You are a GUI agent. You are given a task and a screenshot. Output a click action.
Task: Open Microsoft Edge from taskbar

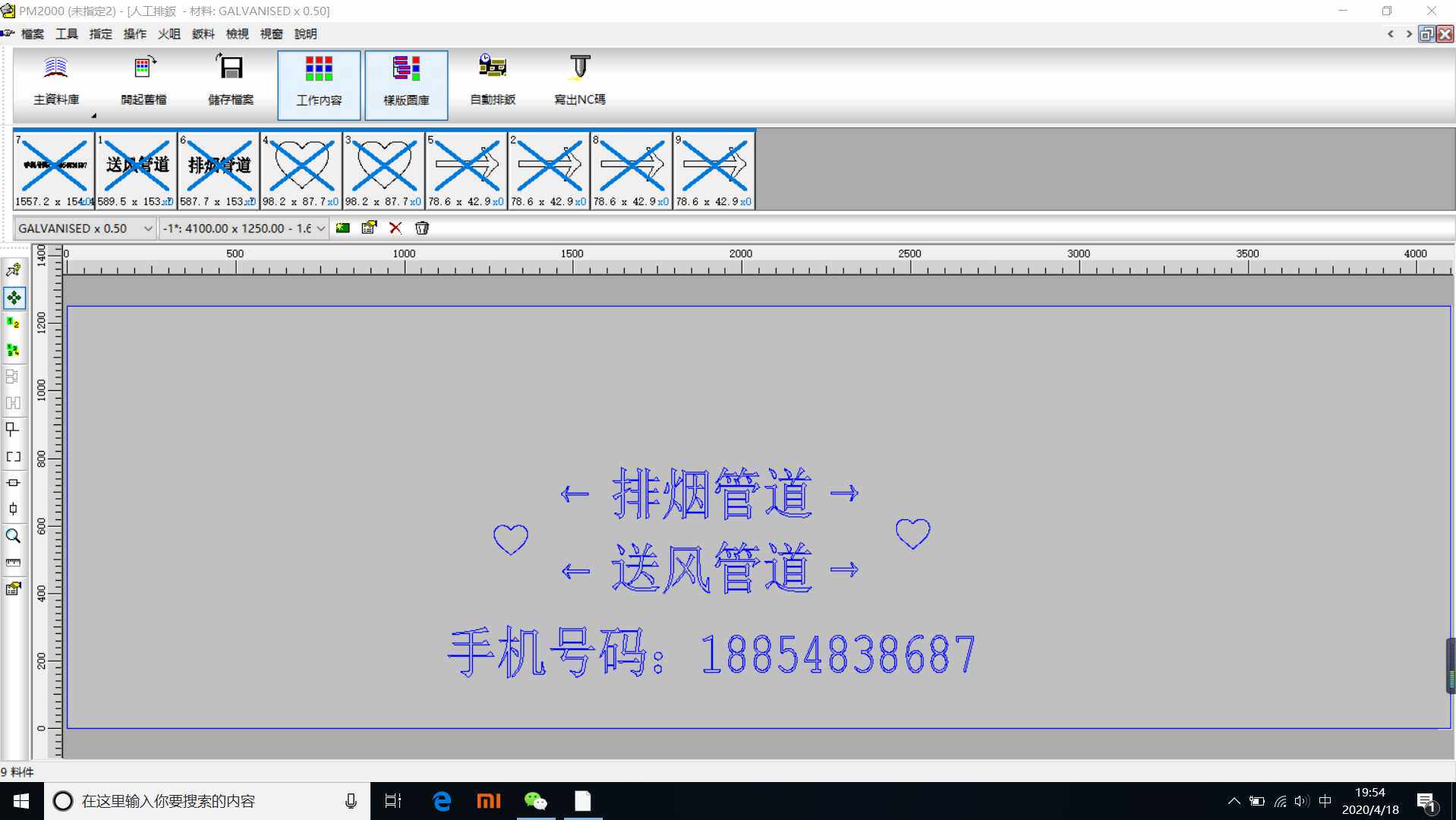pos(442,801)
